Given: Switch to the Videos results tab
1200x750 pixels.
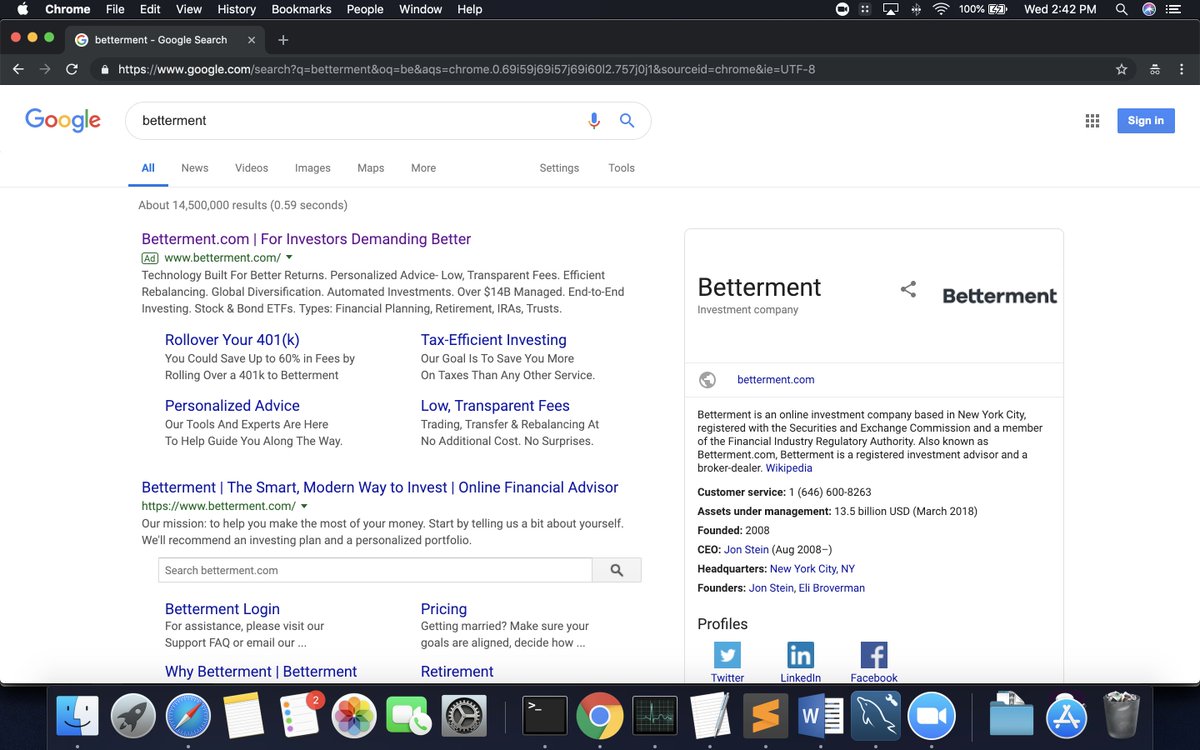Looking at the screenshot, I should (251, 168).
